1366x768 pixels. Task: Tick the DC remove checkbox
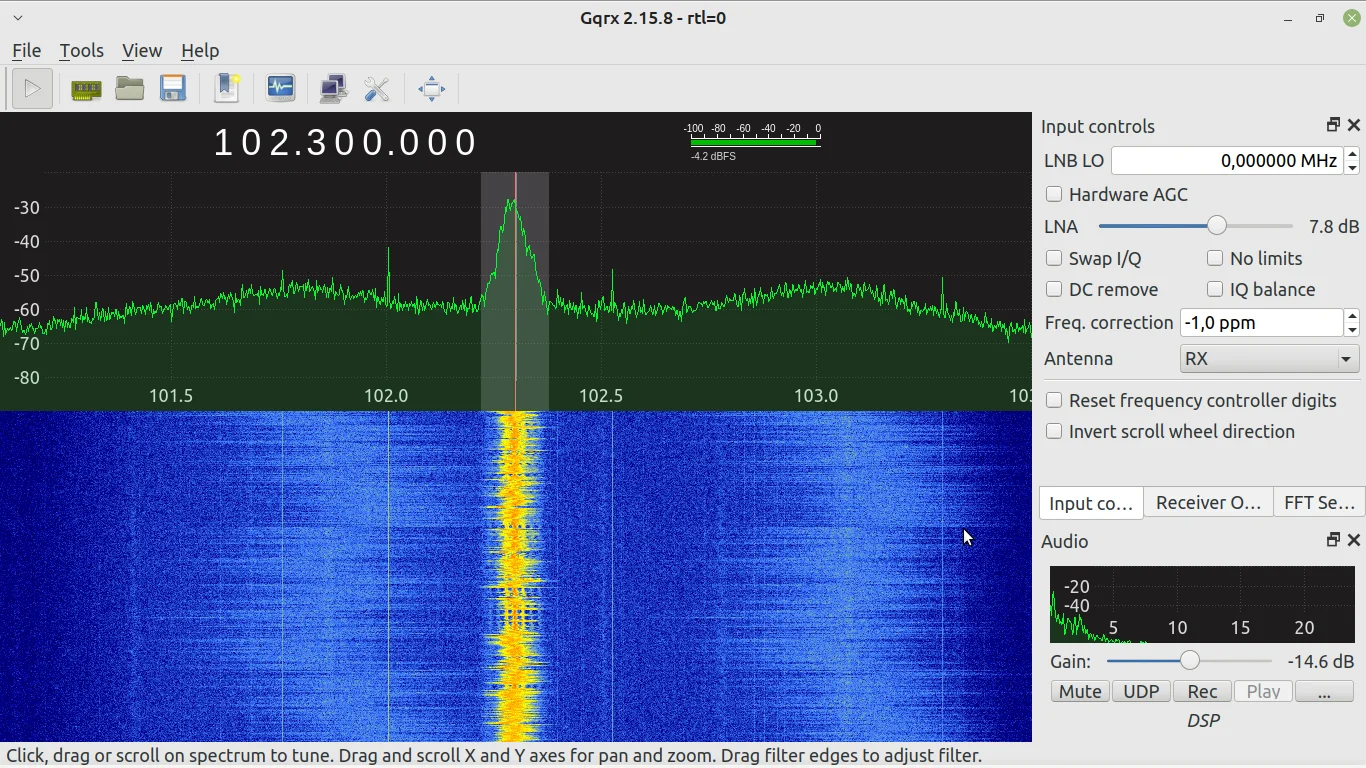coord(1054,290)
